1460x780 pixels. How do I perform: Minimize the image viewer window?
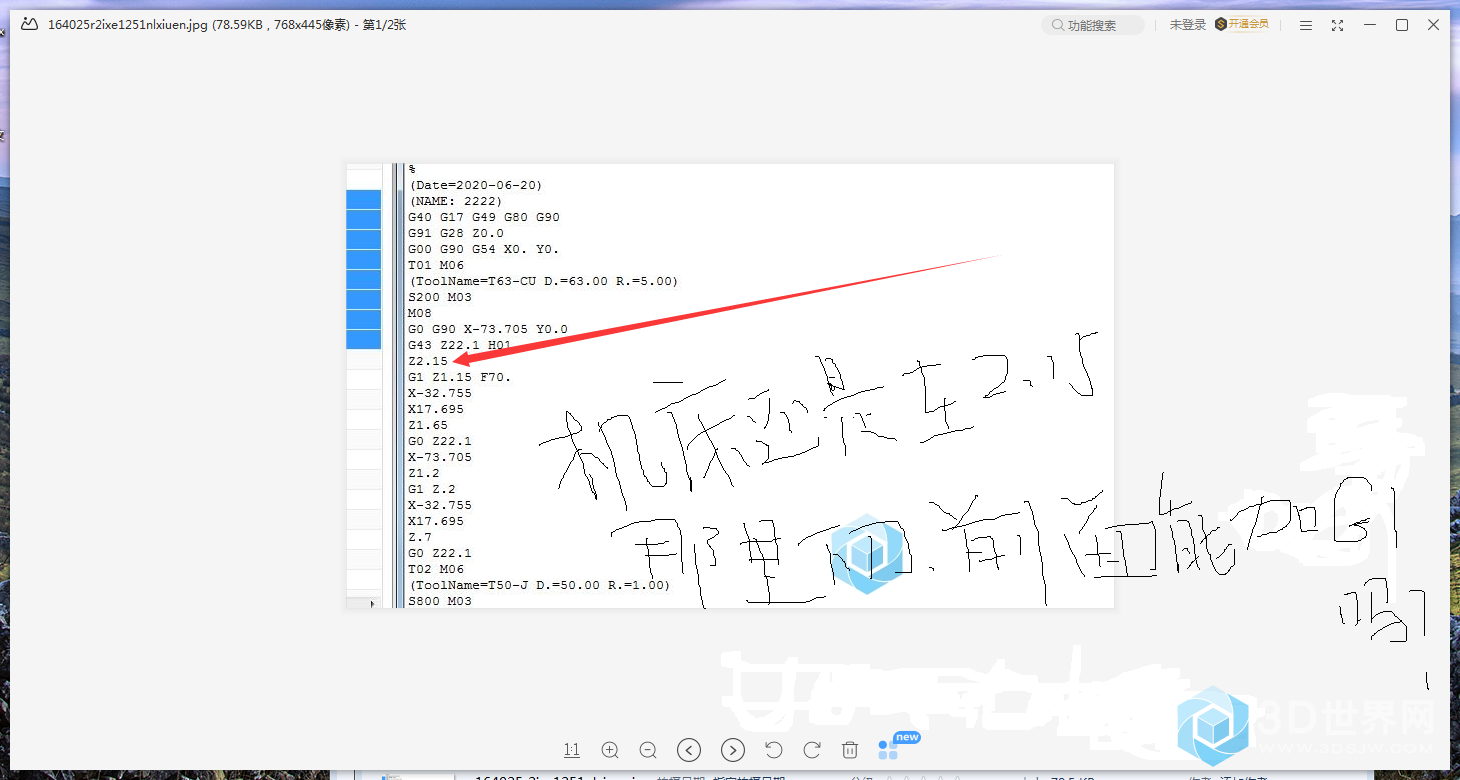click(x=1370, y=25)
